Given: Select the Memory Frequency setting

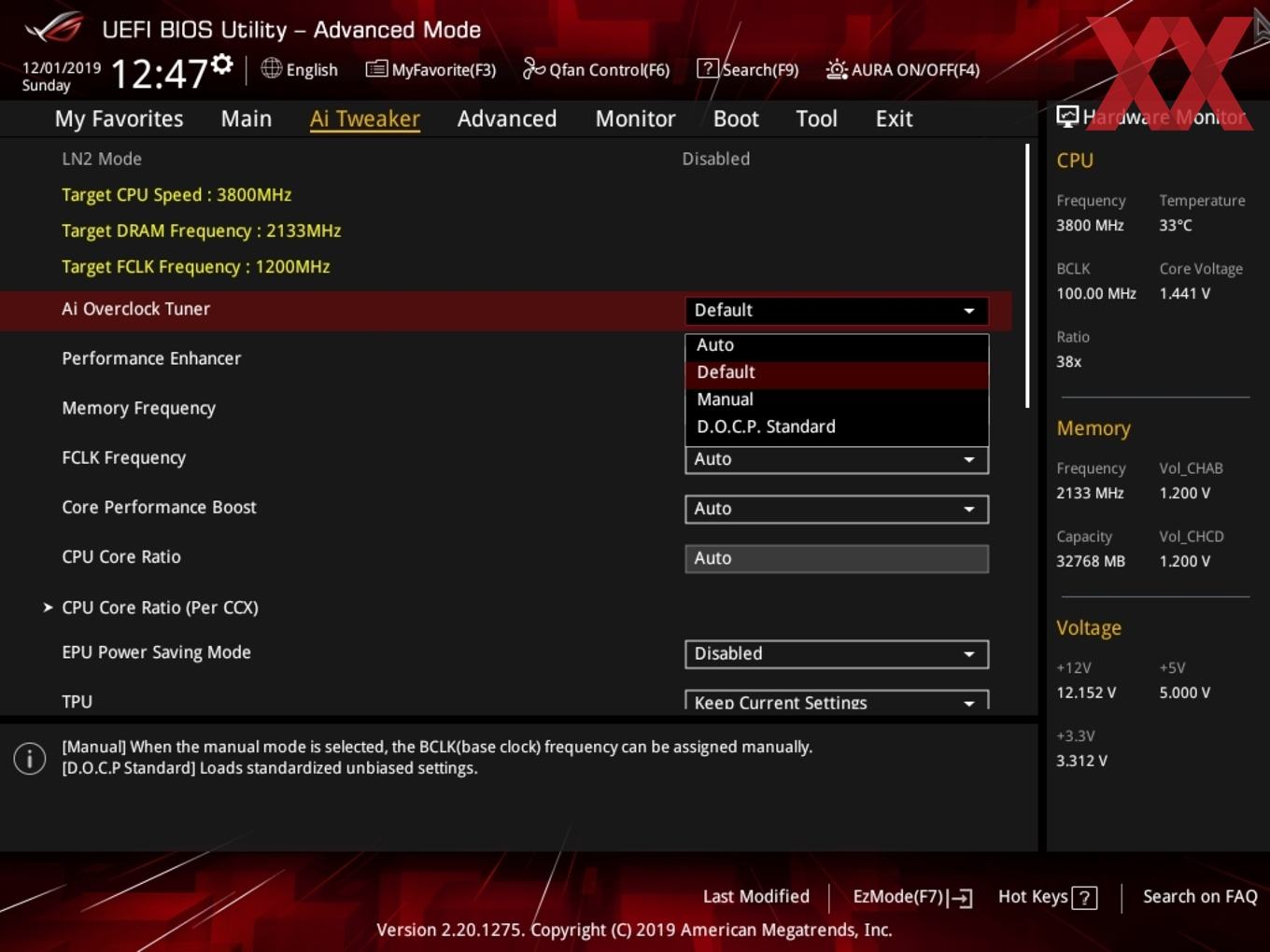Looking at the screenshot, I should coord(138,409).
